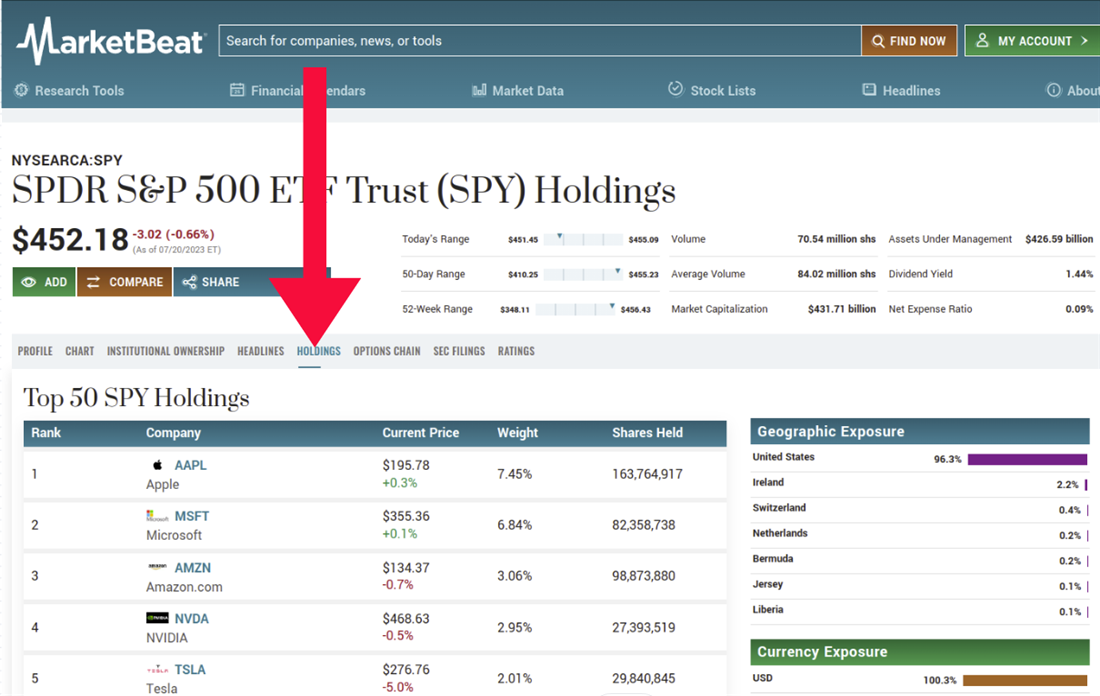Viewport: 1100px width, 696px height.
Task: Click the MarketBeat logo
Action: point(110,41)
